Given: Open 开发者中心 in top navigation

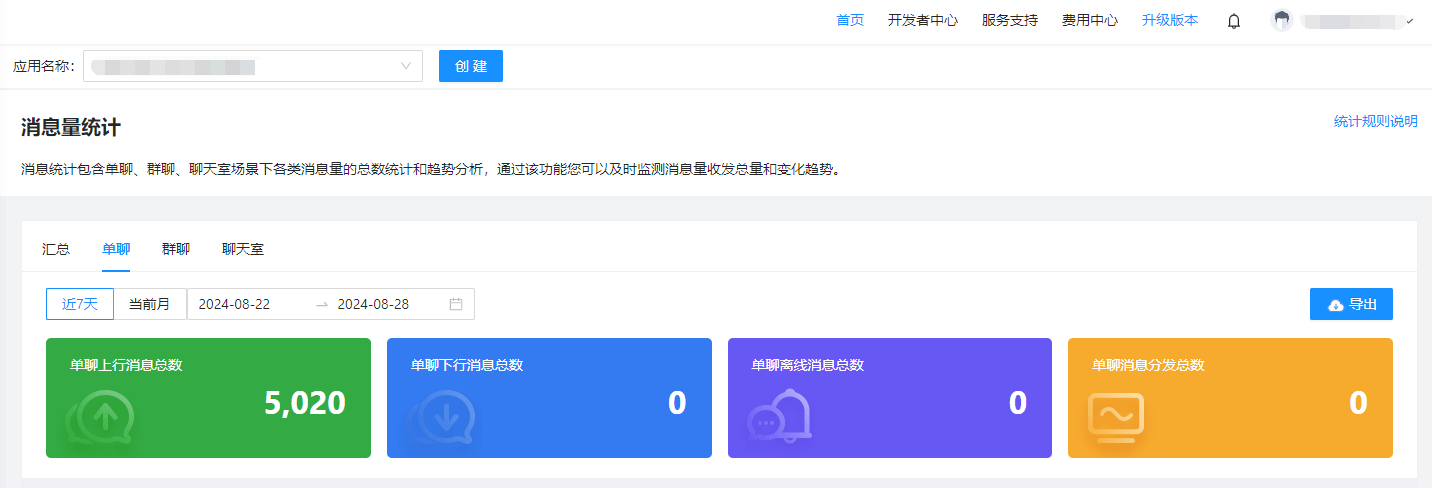Looking at the screenshot, I should [x=923, y=20].
